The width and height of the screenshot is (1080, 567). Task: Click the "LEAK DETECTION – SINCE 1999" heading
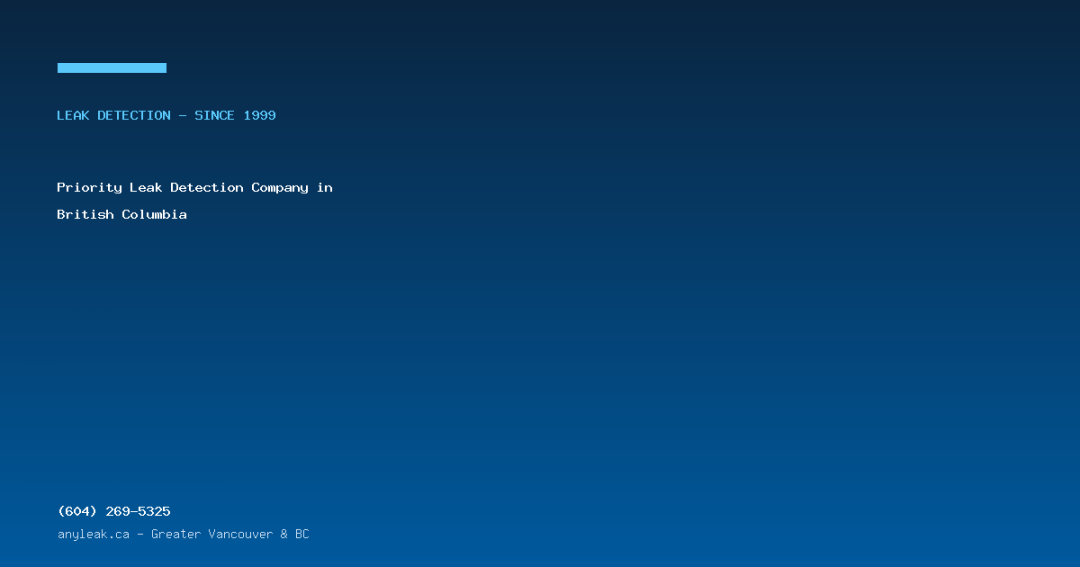tap(166, 116)
